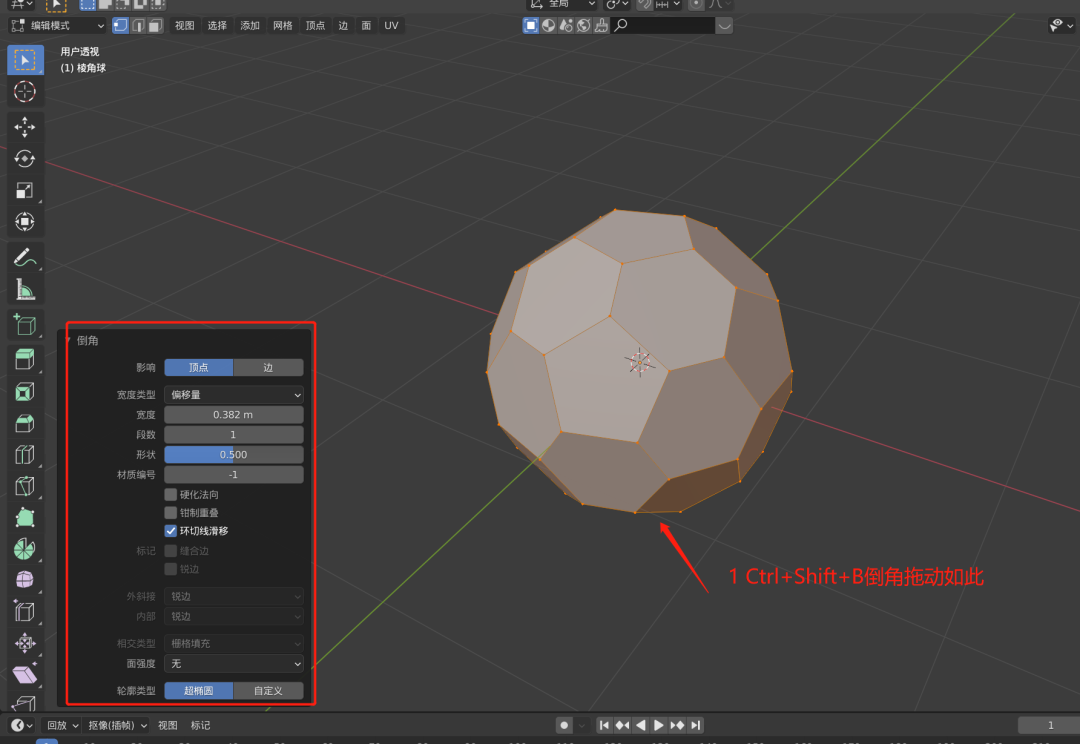Toggle the auto keying record button
The width and height of the screenshot is (1080, 744).
click(564, 725)
